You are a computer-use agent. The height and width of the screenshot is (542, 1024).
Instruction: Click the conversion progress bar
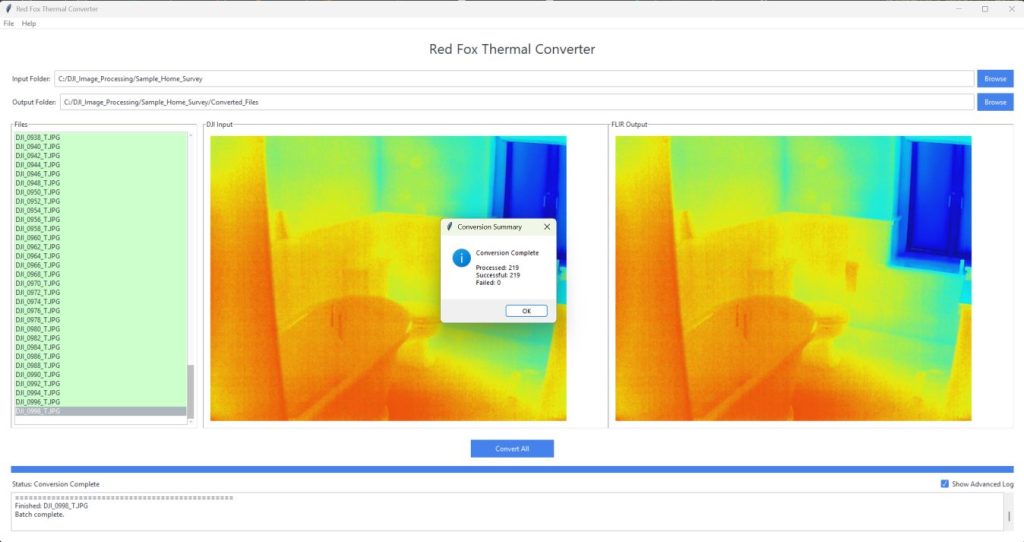pyautogui.click(x=512, y=469)
